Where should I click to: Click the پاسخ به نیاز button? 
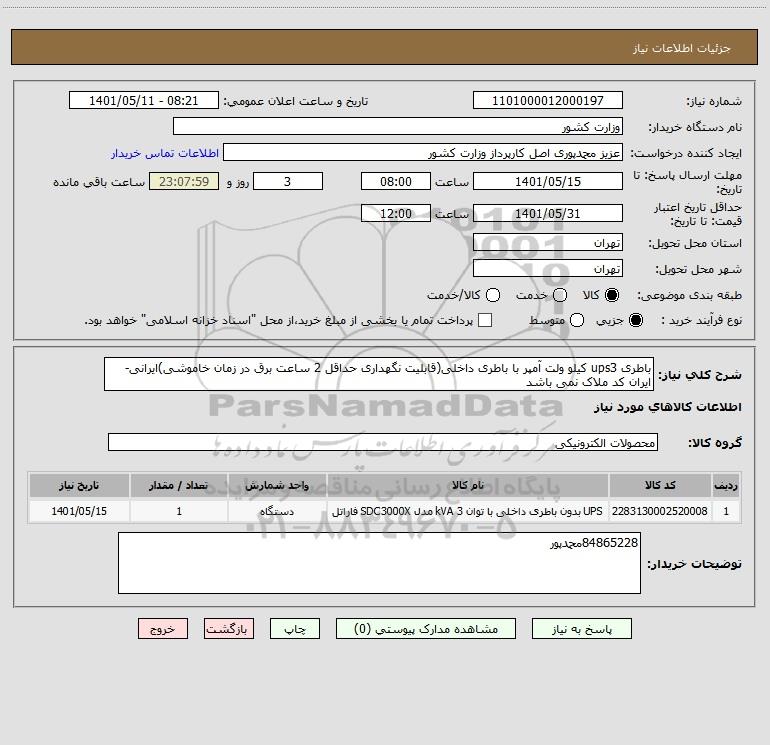582,629
